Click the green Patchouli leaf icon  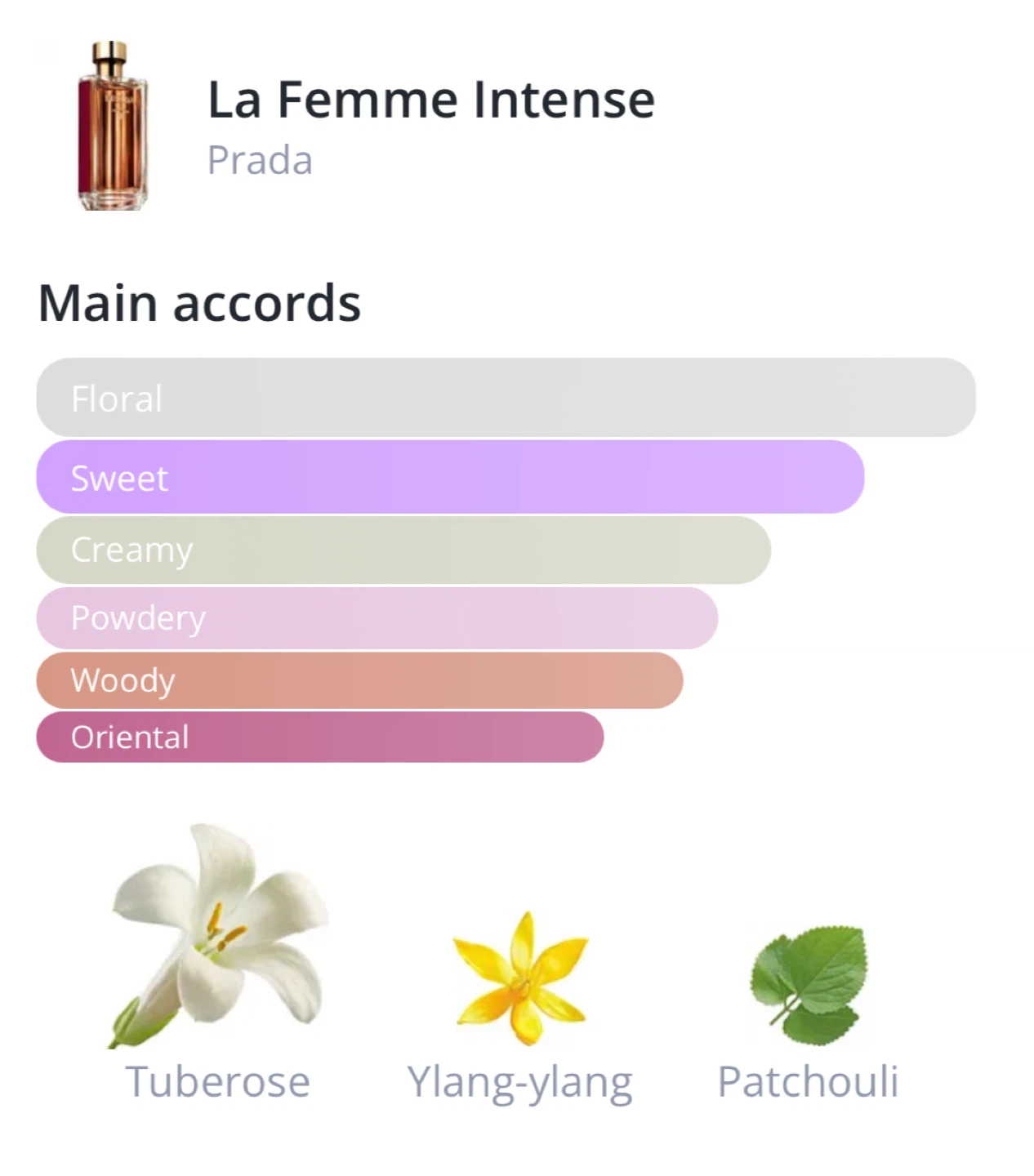coord(808,984)
